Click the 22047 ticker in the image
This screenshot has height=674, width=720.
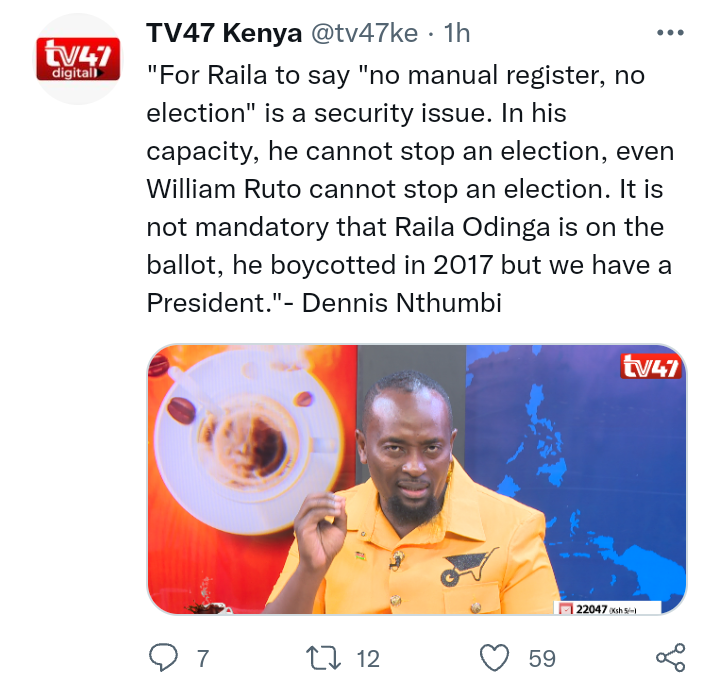coord(607,608)
